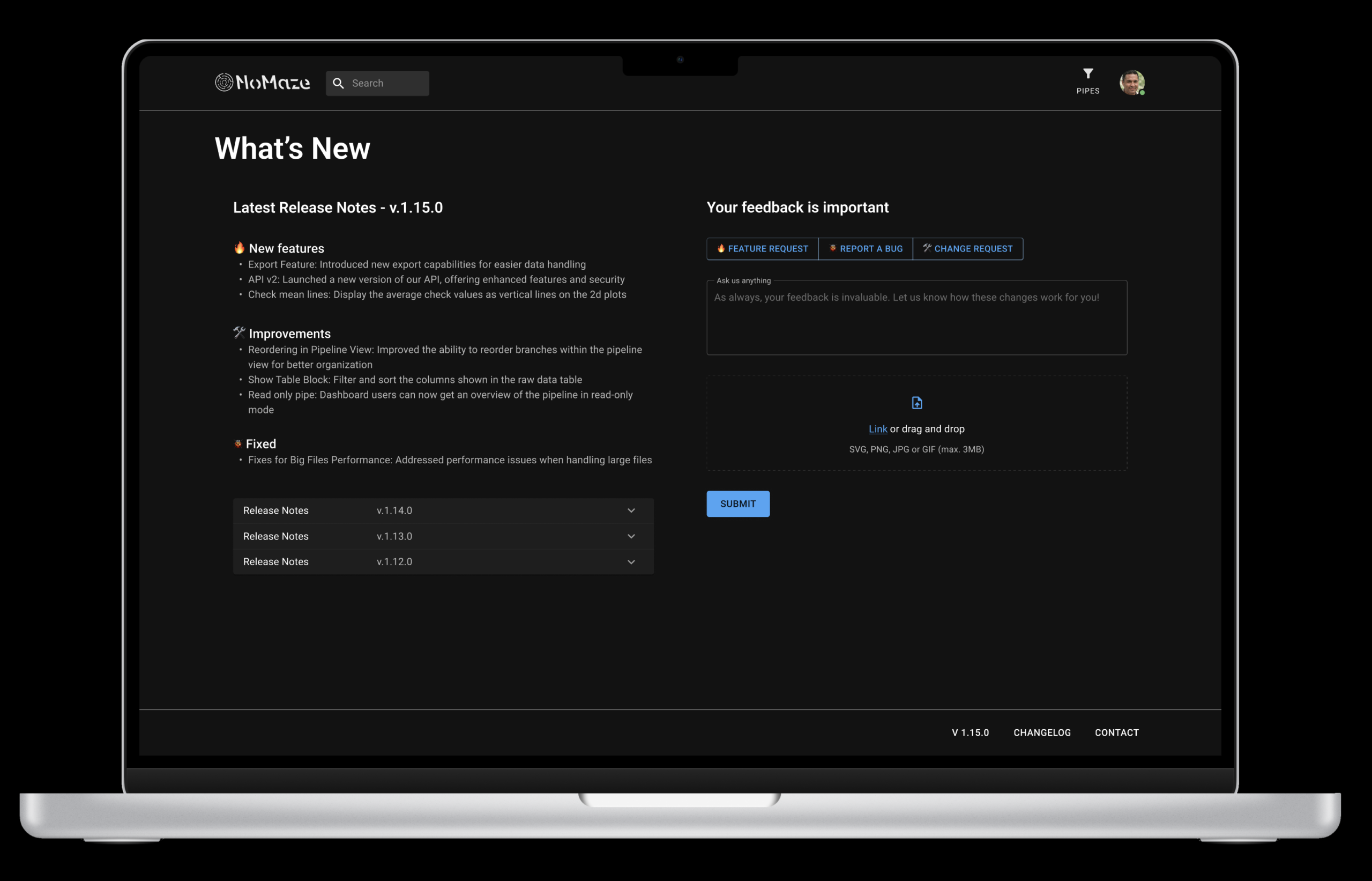Open the Pipes funnel icon
This screenshot has width=1372, height=881.
[x=1087, y=74]
